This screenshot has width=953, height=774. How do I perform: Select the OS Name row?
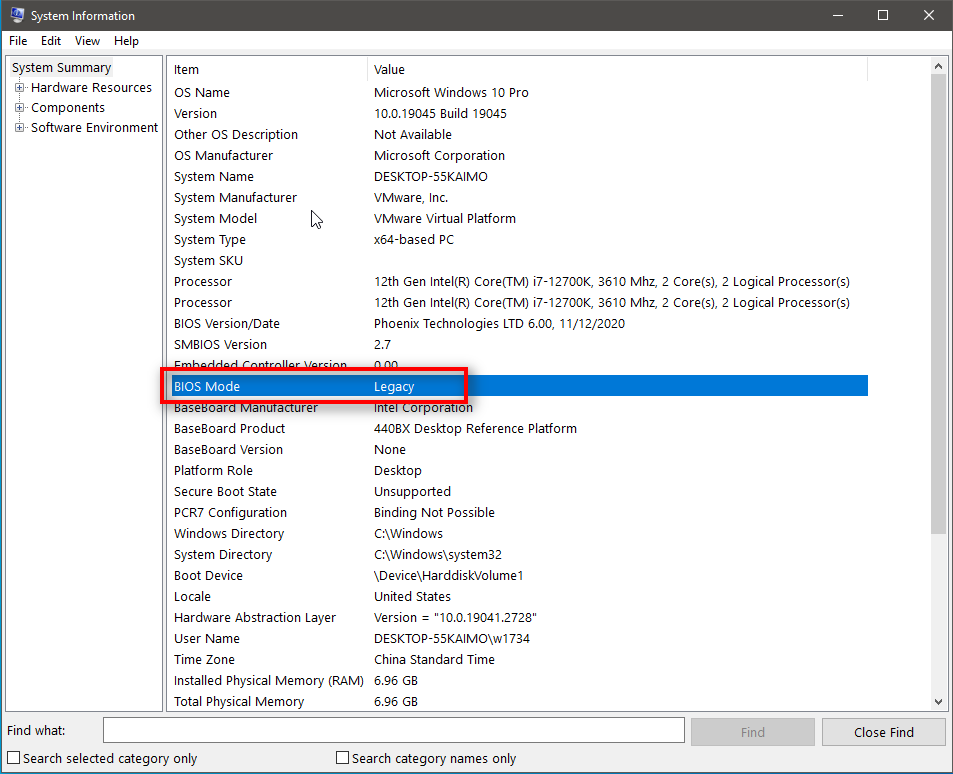518,92
